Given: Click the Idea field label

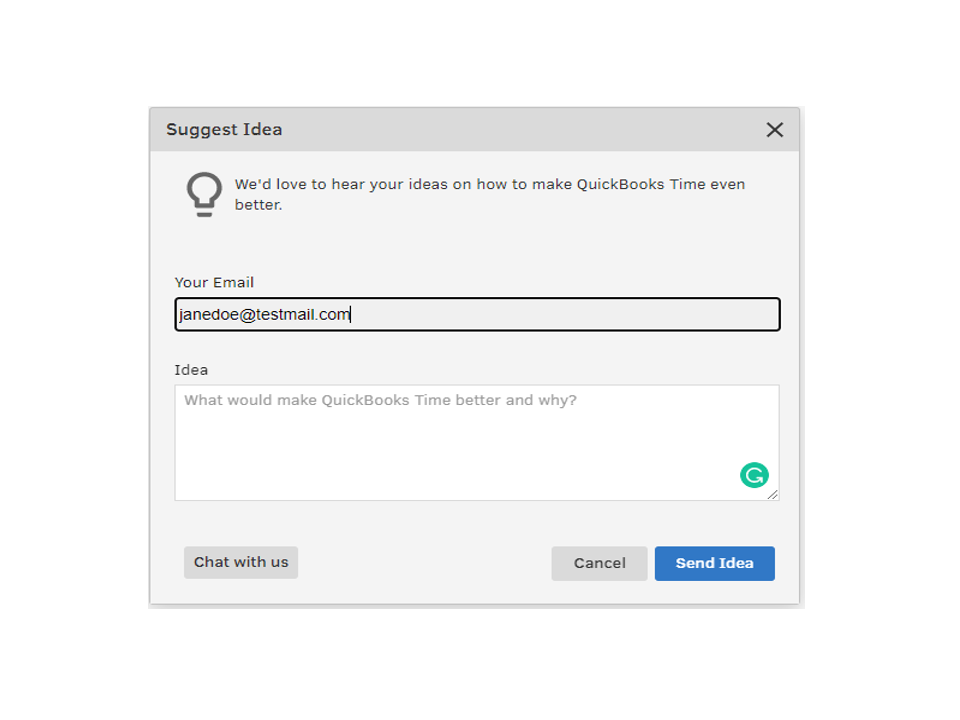Looking at the screenshot, I should pyautogui.click(x=191, y=370).
